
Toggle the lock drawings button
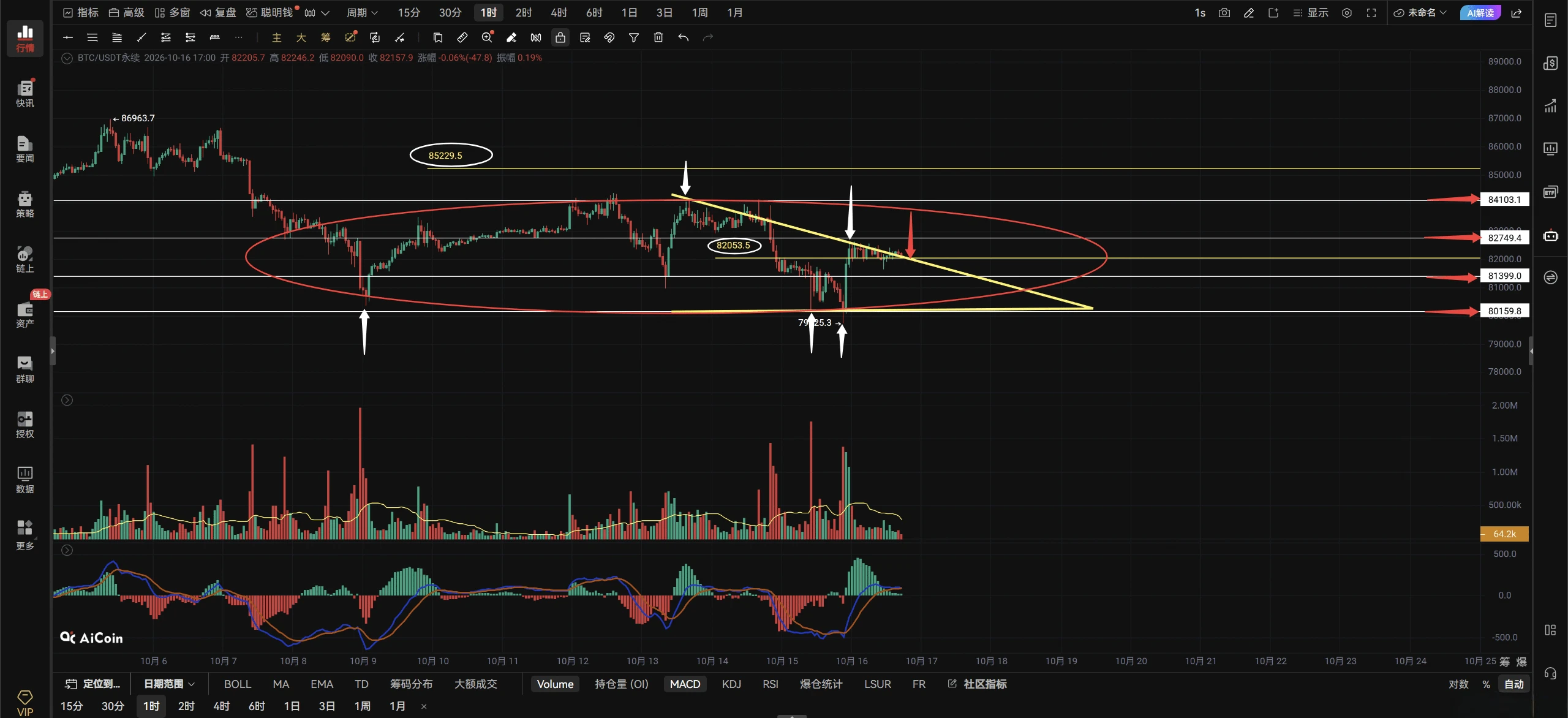(560, 37)
